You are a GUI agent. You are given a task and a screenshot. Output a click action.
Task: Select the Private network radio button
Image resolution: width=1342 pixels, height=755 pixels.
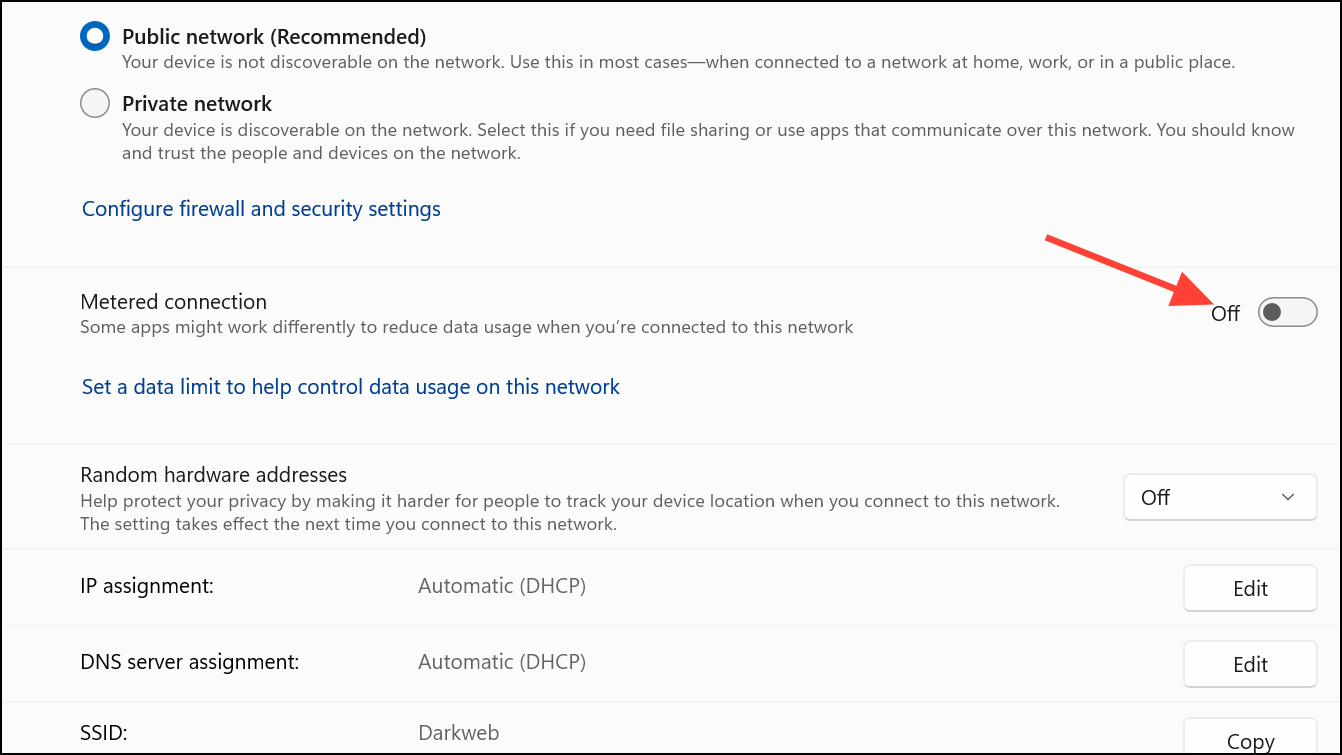click(x=94, y=103)
